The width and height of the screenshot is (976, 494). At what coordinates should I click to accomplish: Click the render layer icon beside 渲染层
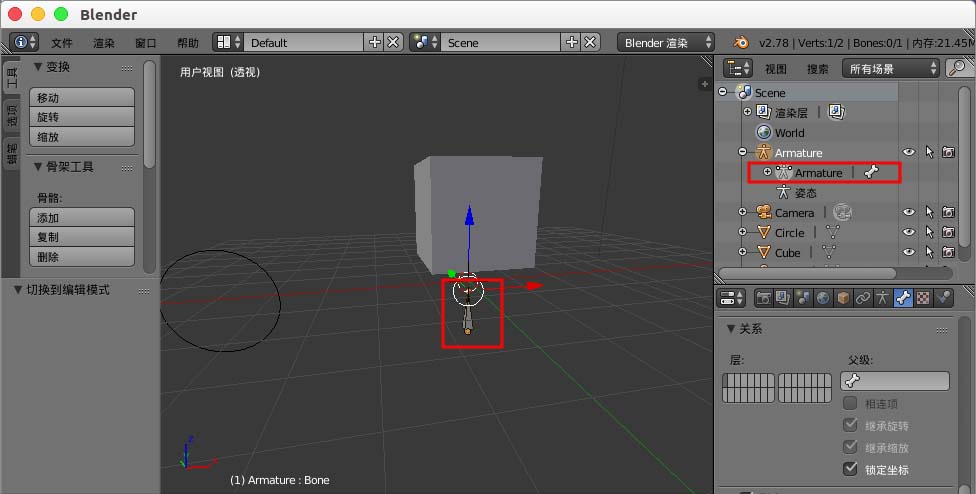pyautogui.click(x=837, y=112)
